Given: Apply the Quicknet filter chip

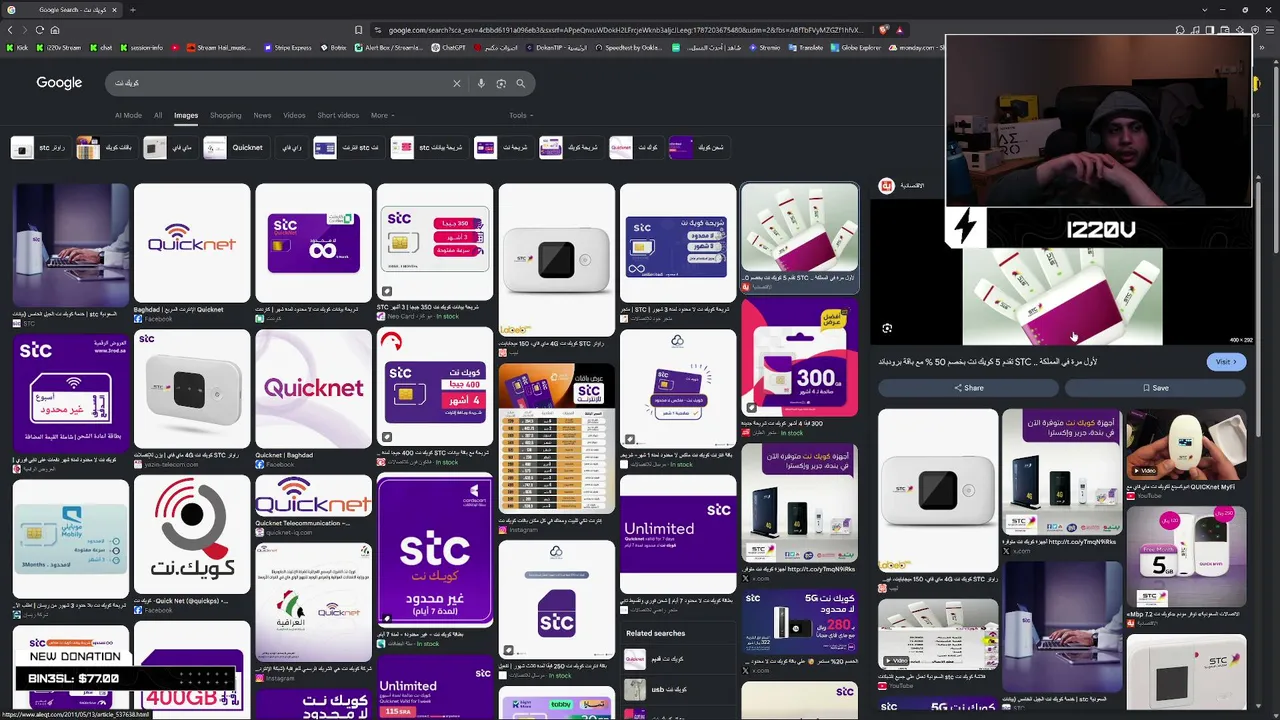Looking at the screenshot, I should 235,148.
